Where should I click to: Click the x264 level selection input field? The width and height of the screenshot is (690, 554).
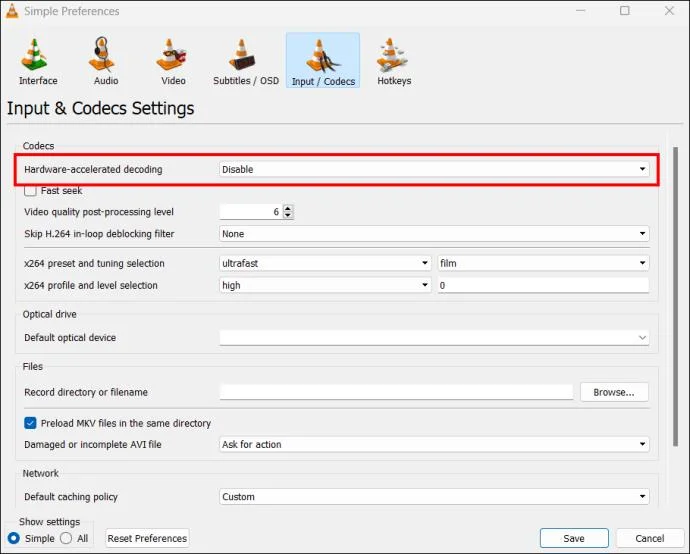pyautogui.click(x=543, y=285)
